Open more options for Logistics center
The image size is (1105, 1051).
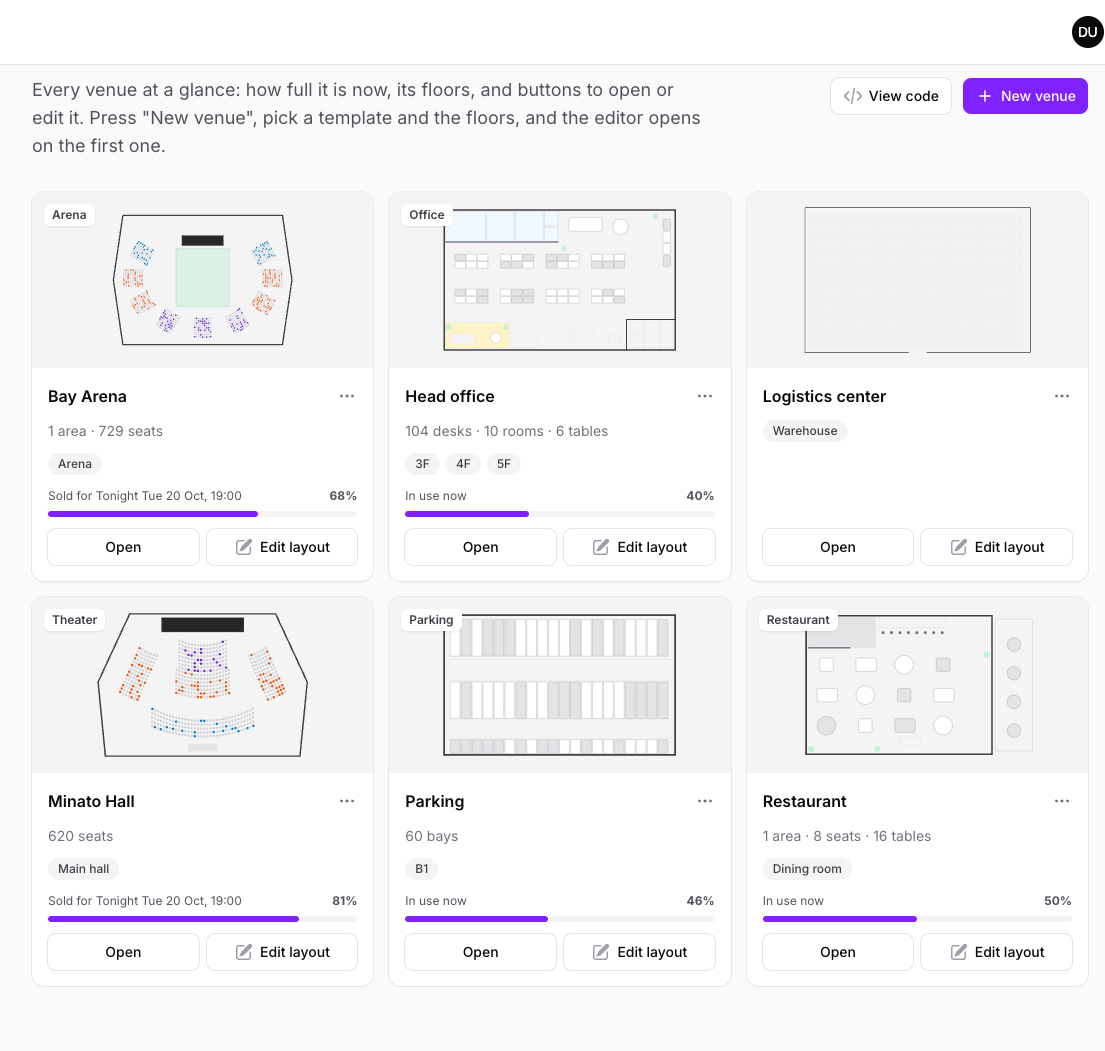[x=1062, y=396]
